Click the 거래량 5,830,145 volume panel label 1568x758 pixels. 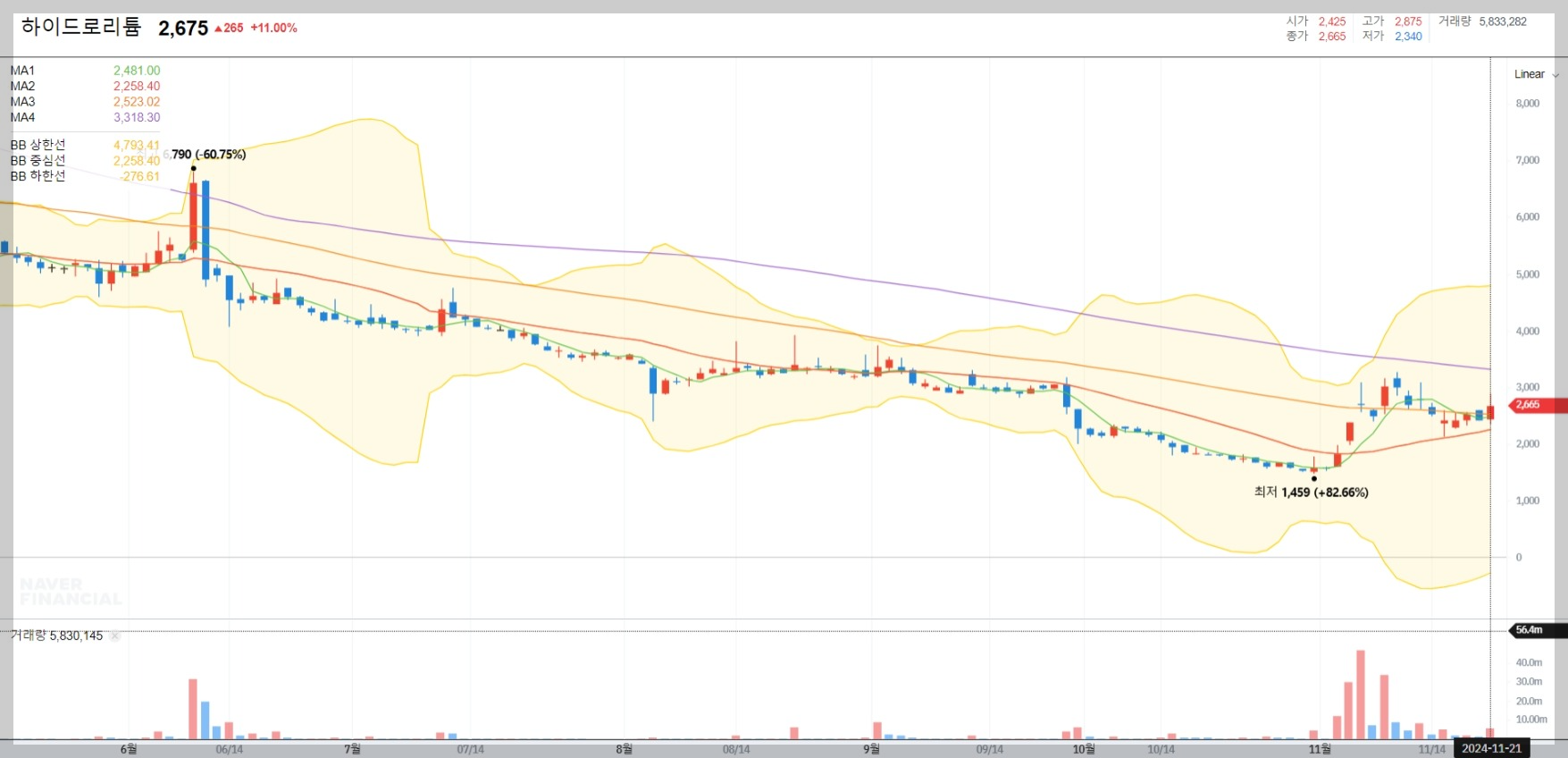[56, 636]
